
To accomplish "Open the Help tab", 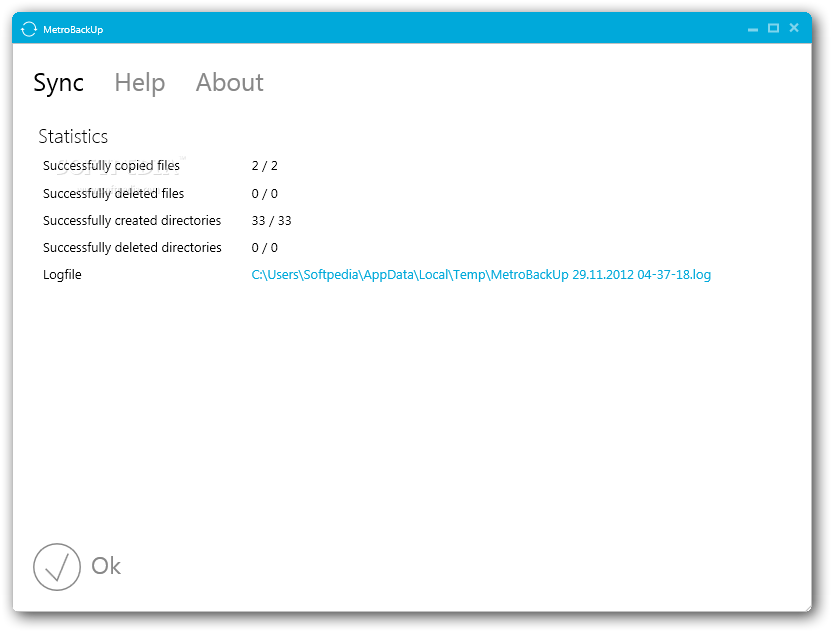I will (x=140, y=83).
